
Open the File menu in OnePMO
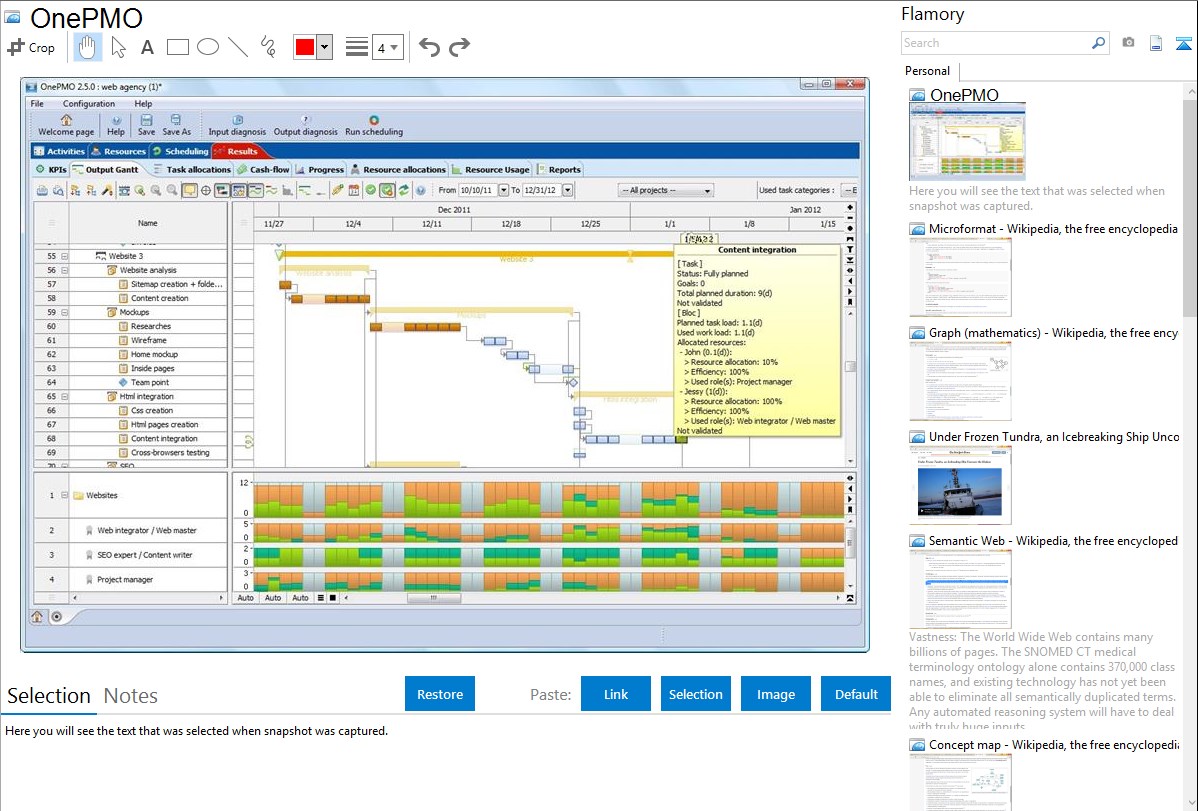(x=37, y=104)
